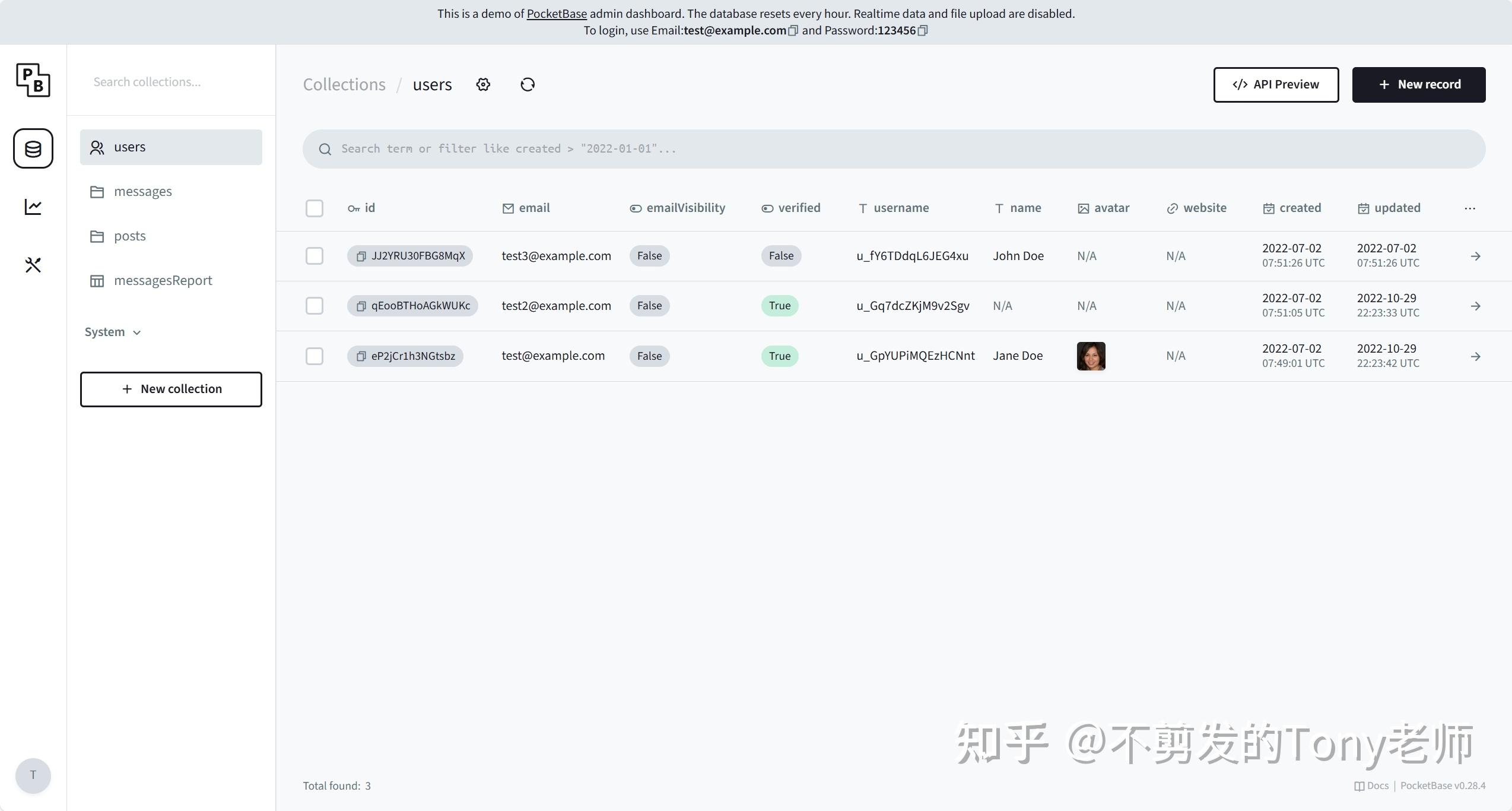This screenshot has height=811, width=1512.
Task: Open the column options ellipsis menu
Action: (x=1470, y=208)
